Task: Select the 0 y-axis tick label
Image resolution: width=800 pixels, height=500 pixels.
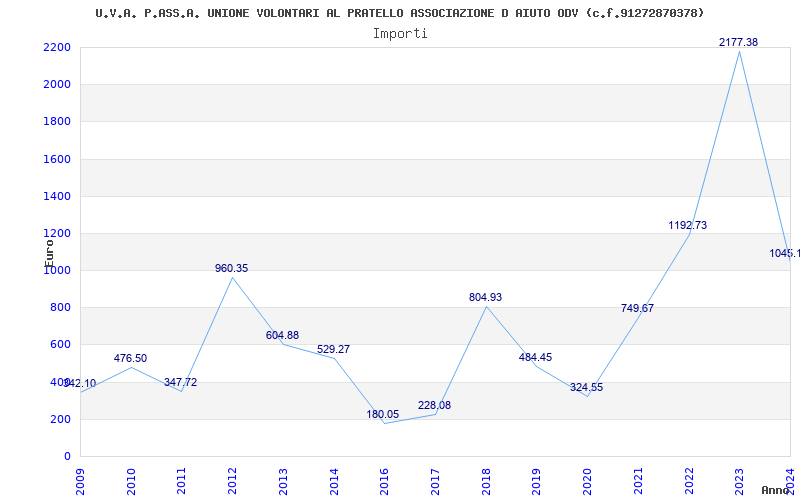Action: [67, 457]
